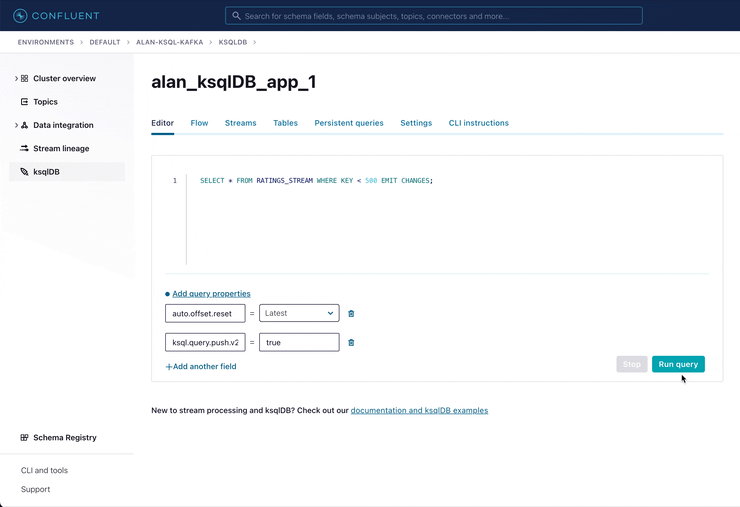Click the Stream lineage arrows icon
The height and width of the screenshot is (507, 740).
click(x=25, y=148)
